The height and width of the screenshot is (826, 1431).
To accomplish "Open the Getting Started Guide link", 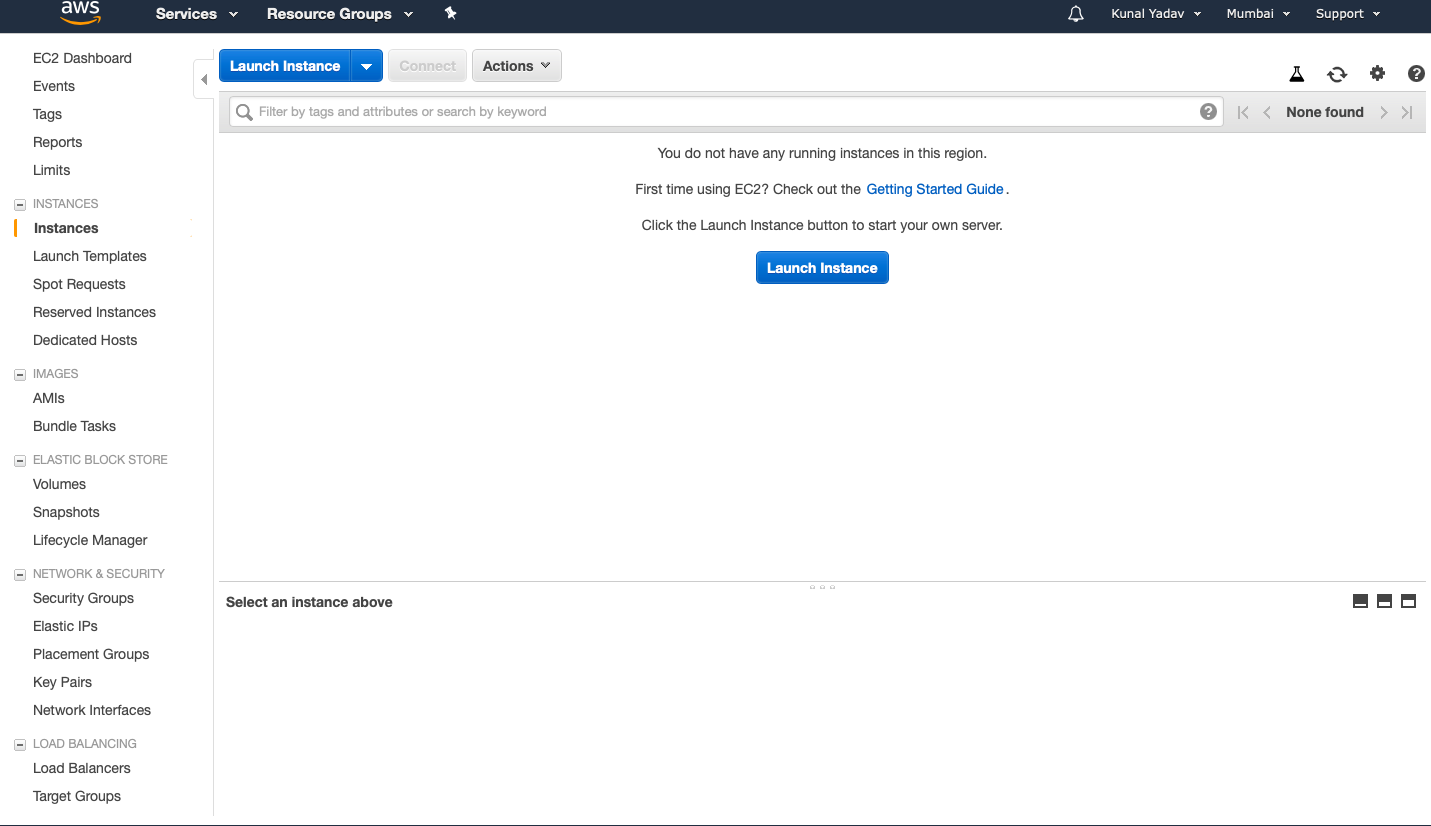I will pyautogui.click(x=934, y=189).
